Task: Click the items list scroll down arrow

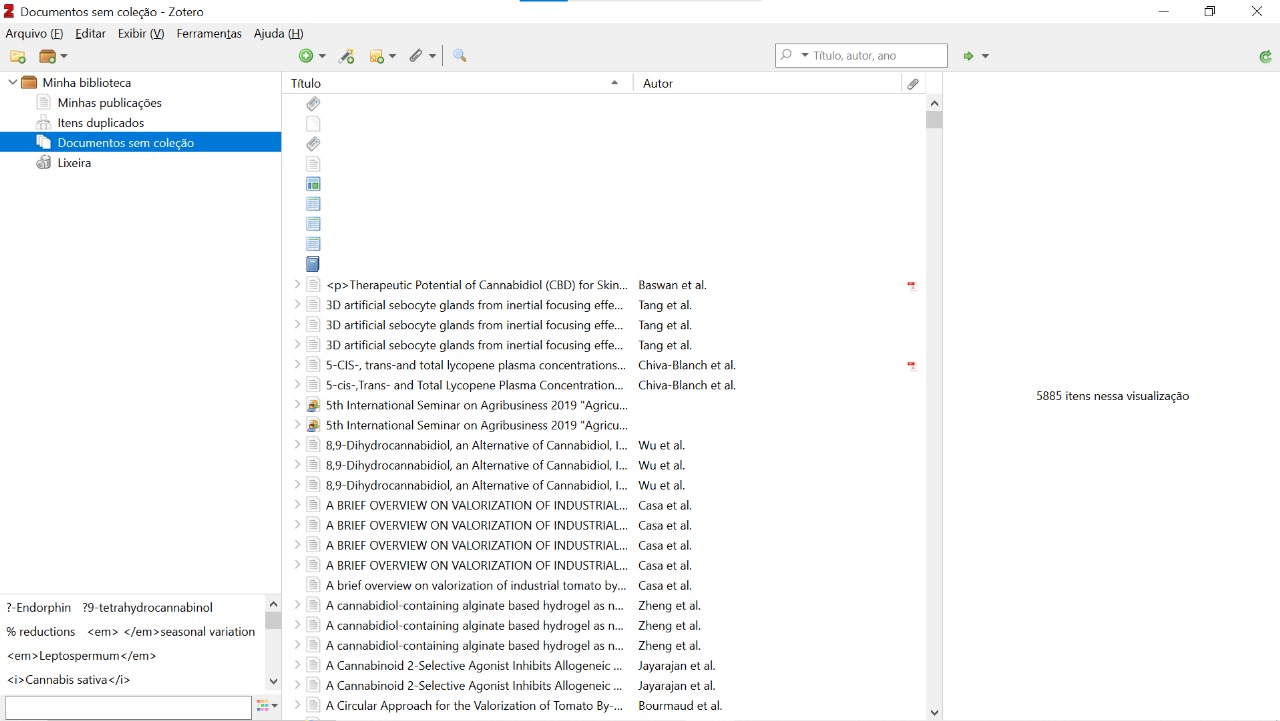Action: tap(934, 713)
